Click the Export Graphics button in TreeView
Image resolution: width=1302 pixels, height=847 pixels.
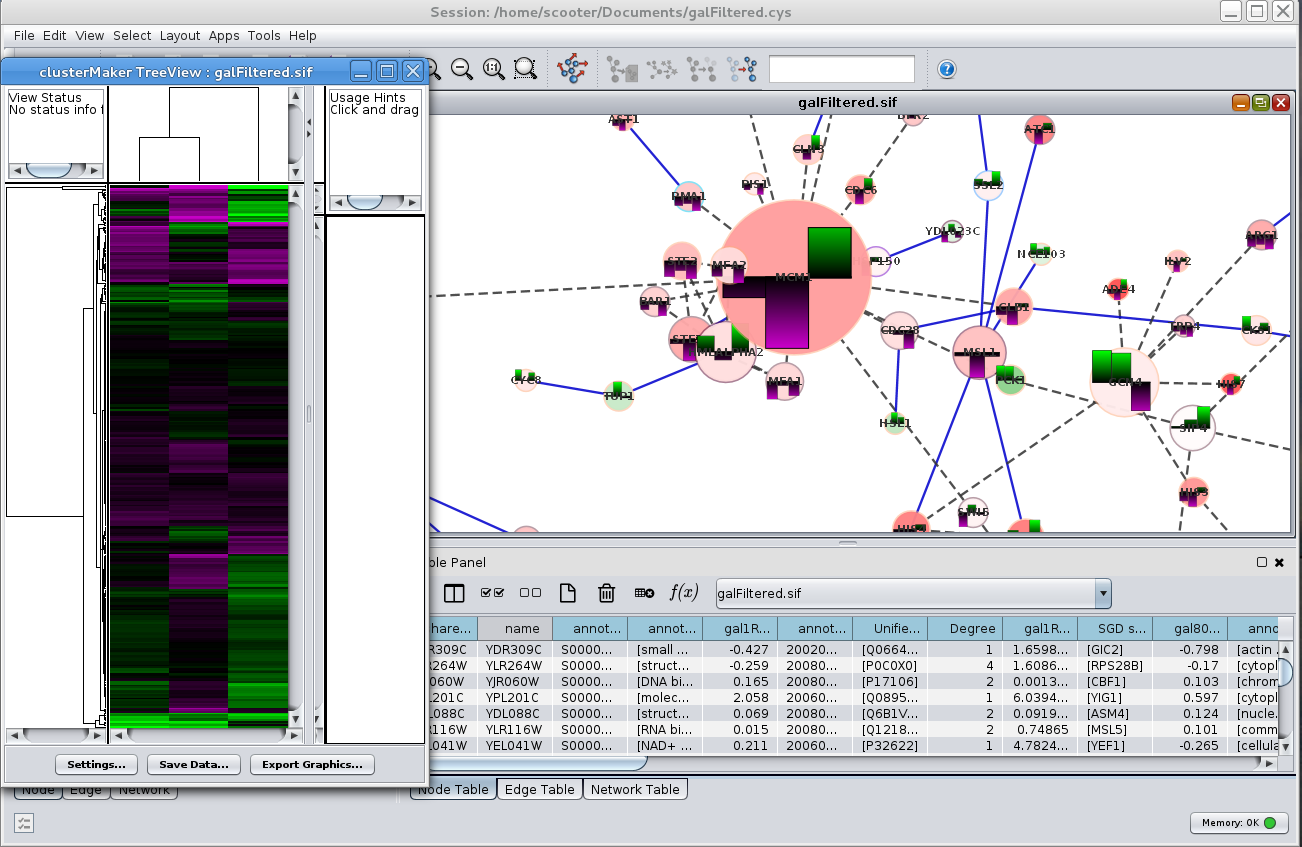pyautogui.click(x=312, y=765)
